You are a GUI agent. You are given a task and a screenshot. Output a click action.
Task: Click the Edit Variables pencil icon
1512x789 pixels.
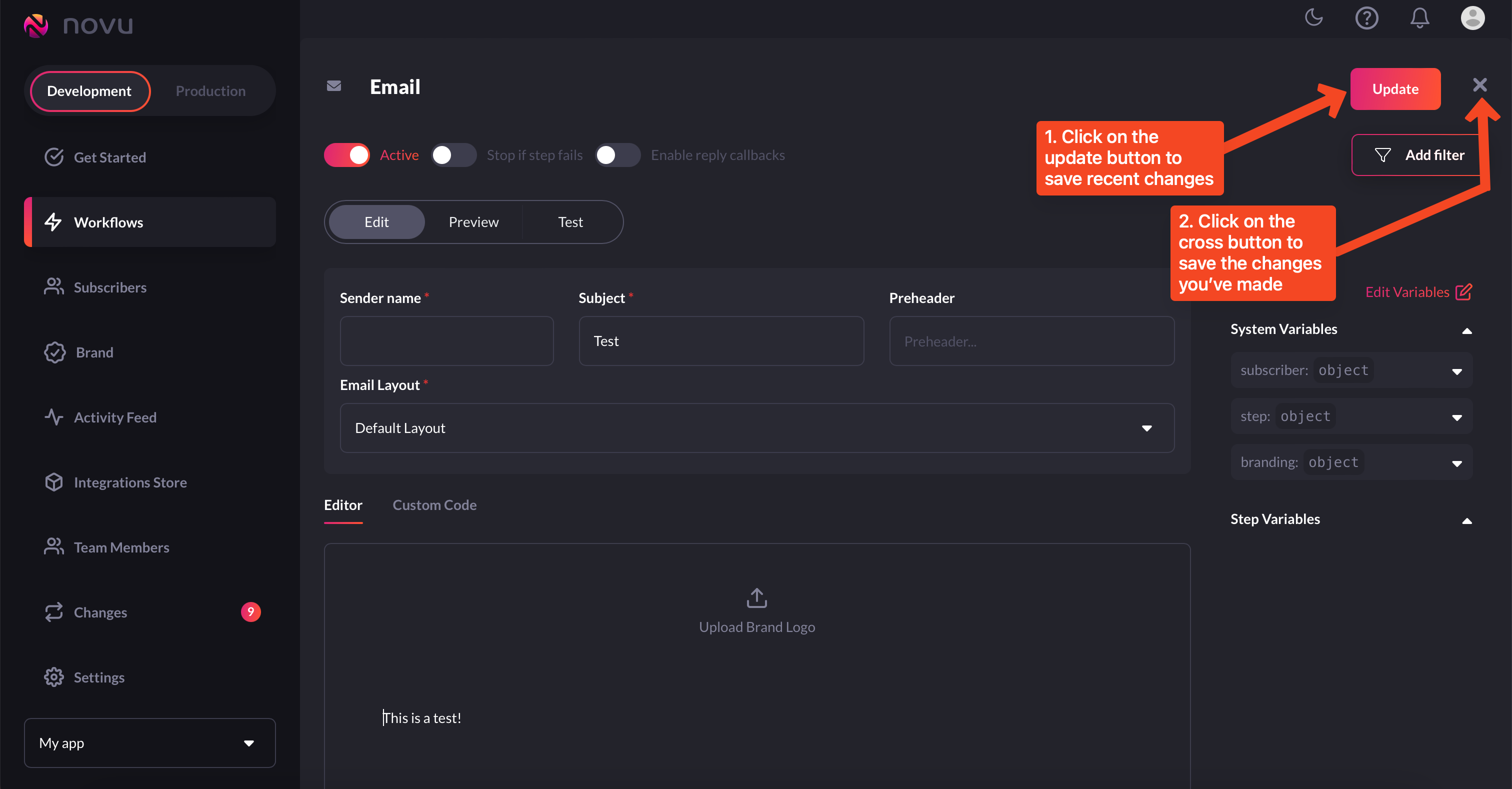coord(1463,292)
